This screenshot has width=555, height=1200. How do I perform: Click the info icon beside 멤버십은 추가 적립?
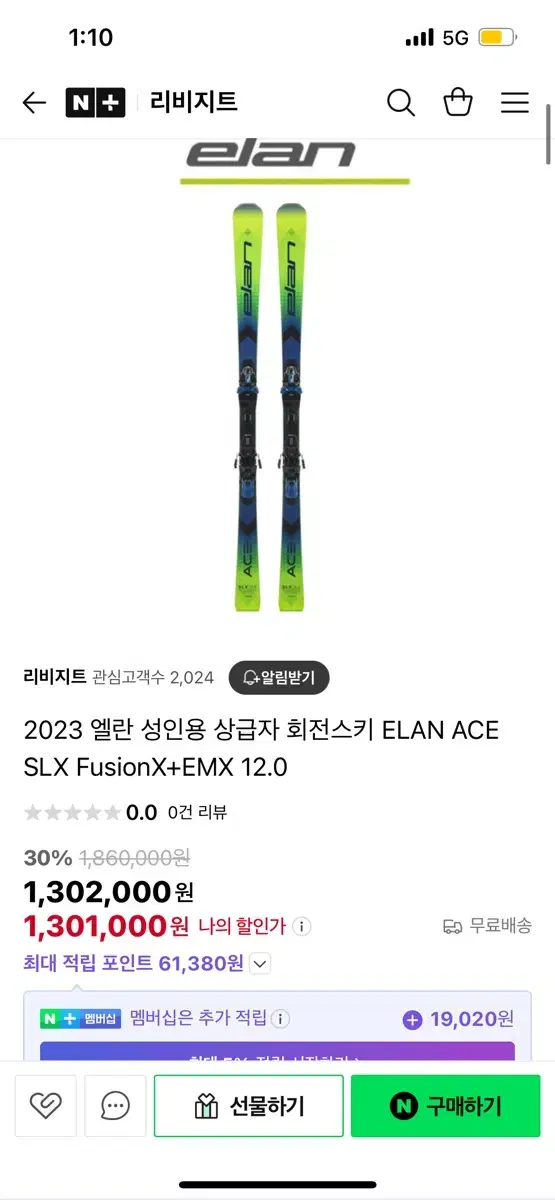coord(281,1019)
